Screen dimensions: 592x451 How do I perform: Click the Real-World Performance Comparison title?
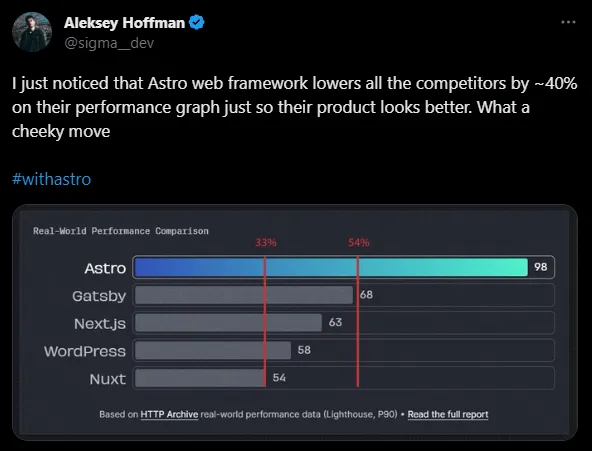click(x=121, y=231)
